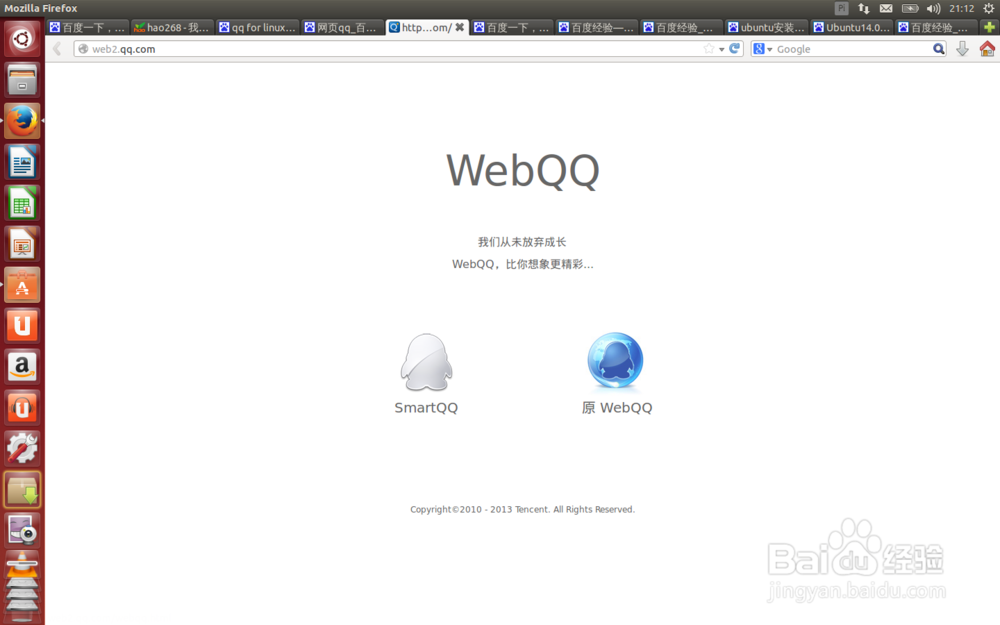The image size is (1000, 625).
Task: Click the large WebQQ heading
Action: [x=523, y=171]
